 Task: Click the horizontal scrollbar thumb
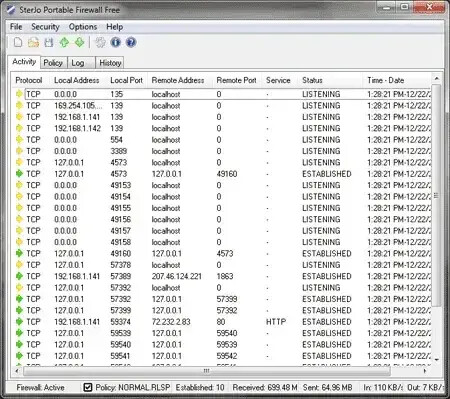pos(207,370)
